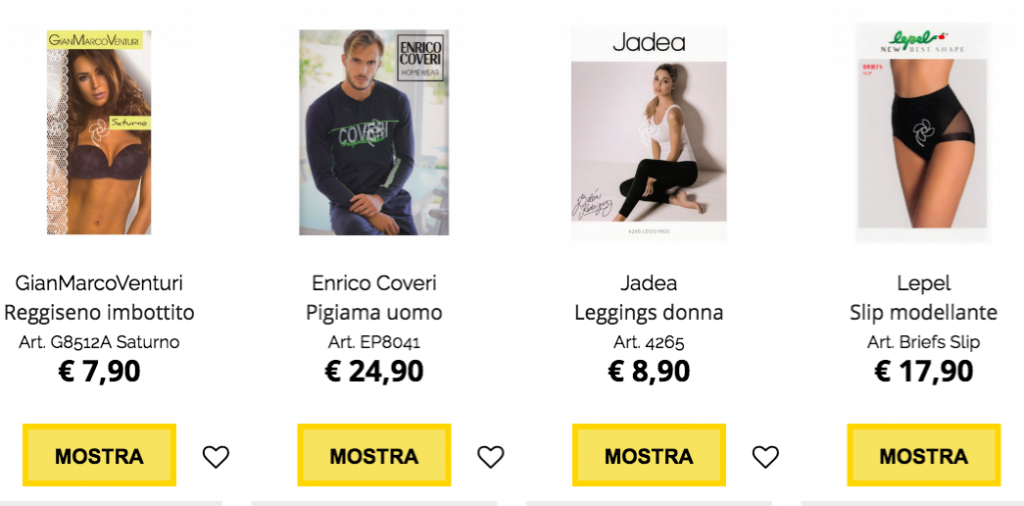The width and height of the screenshot is (1024, 506).
Task: Show the Lepel Slip modellante product
Action: pyautogui.click(x=924, y=455)
